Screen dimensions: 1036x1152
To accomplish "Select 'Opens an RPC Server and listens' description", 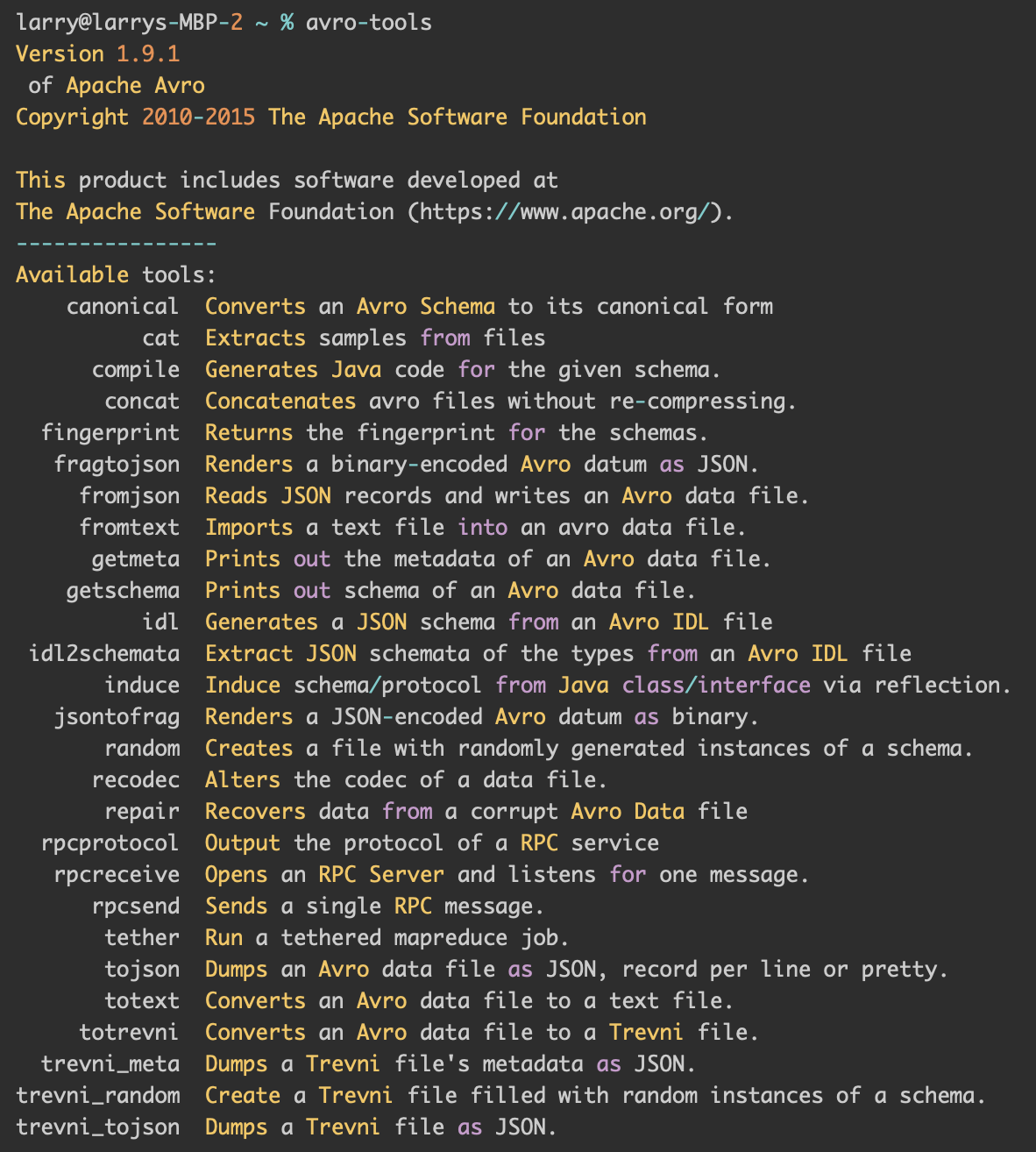I will [507, 874].
